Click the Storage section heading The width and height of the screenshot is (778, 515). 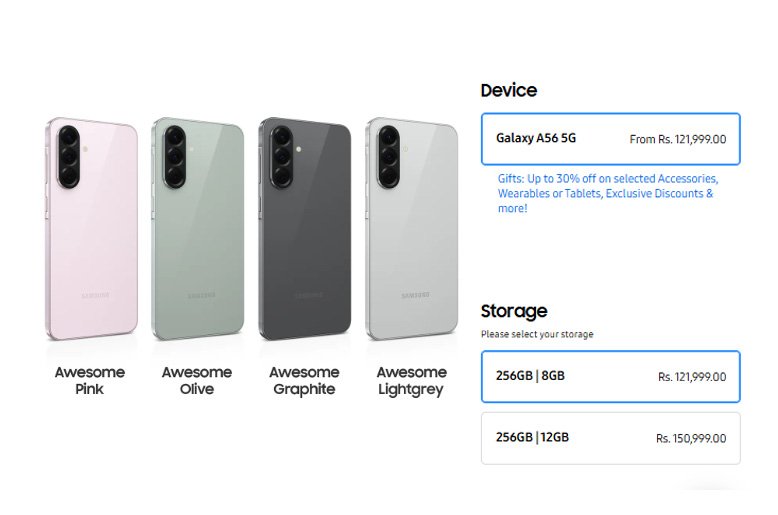(x=513, y=311)
